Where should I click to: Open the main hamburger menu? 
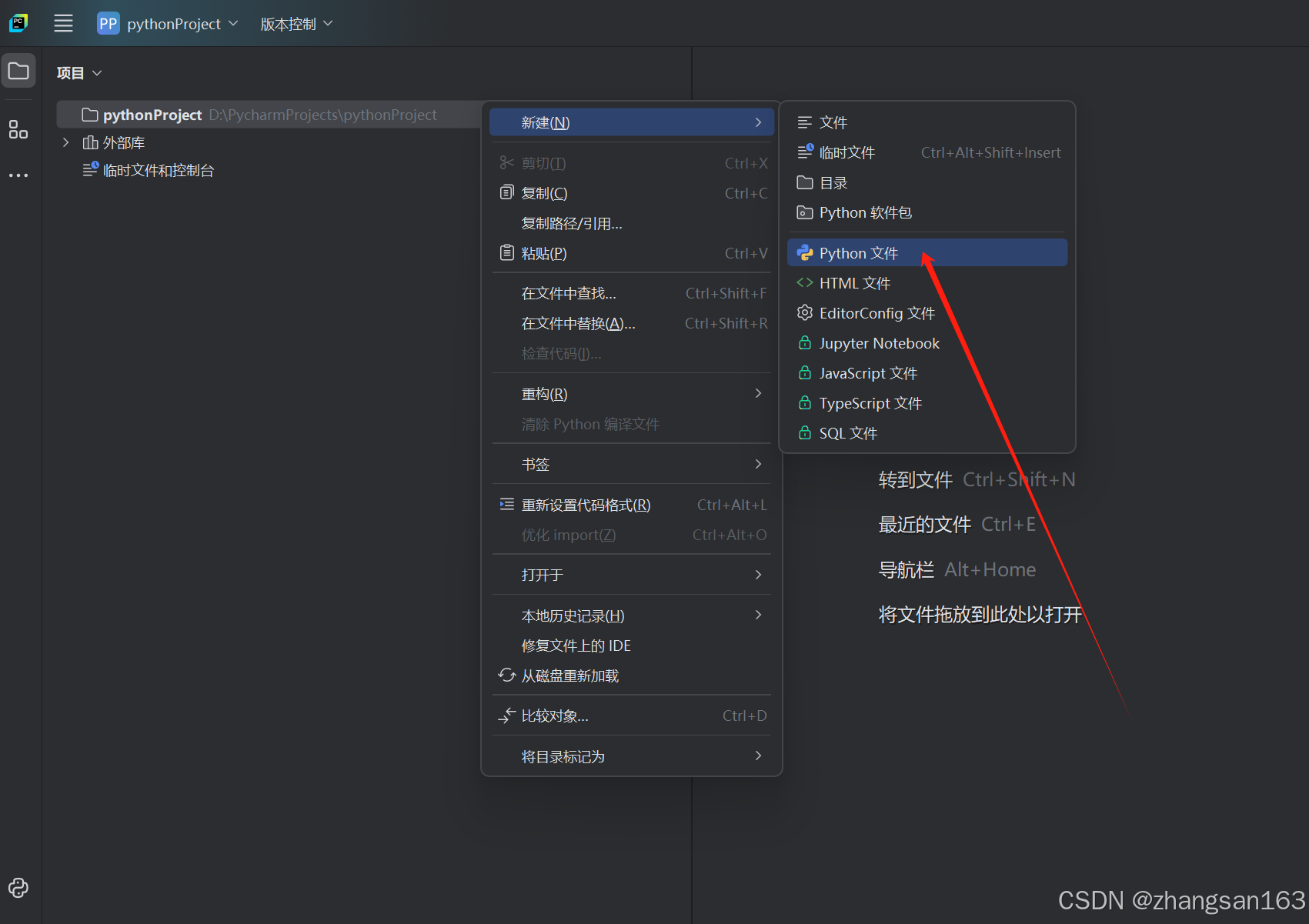tap(63, 22)
